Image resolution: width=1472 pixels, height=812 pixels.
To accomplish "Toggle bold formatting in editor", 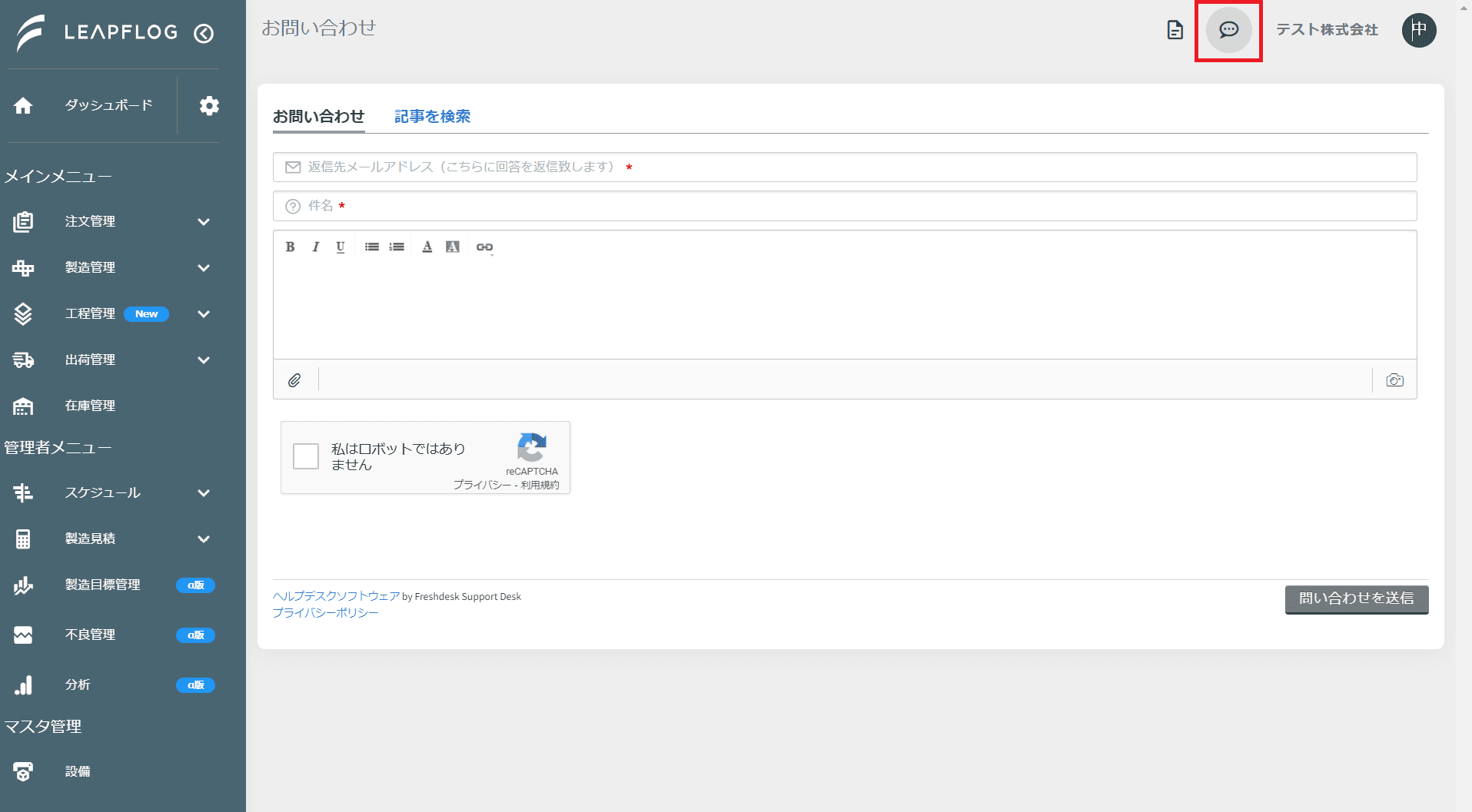I will pos(290,247).
